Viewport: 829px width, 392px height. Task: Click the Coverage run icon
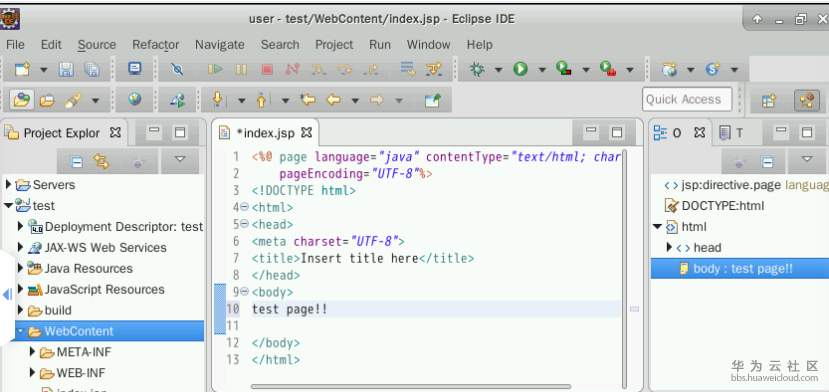coord(564,68)
